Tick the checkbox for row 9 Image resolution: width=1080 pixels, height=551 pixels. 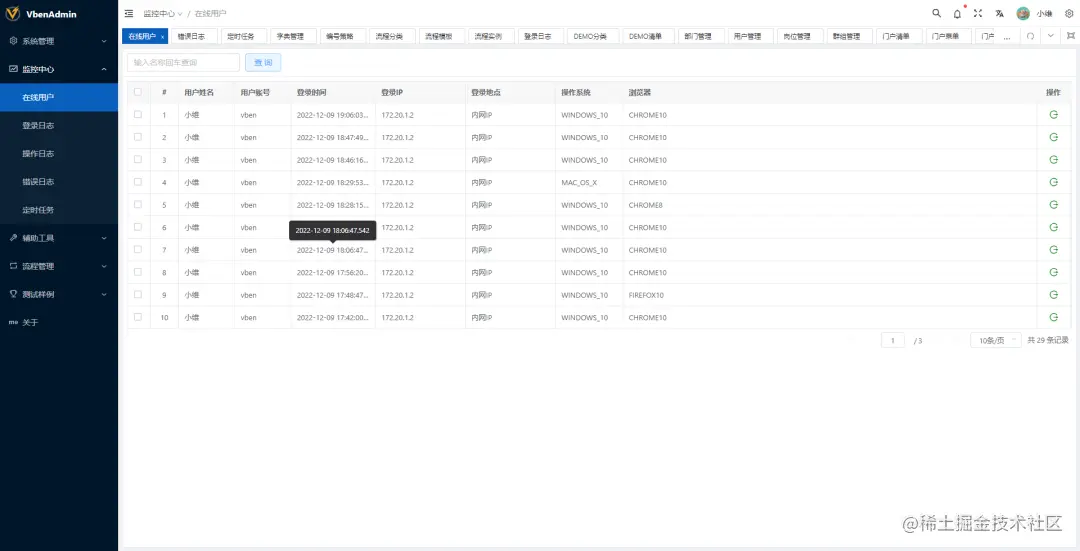pyautogui.click(x=138, y=294)
